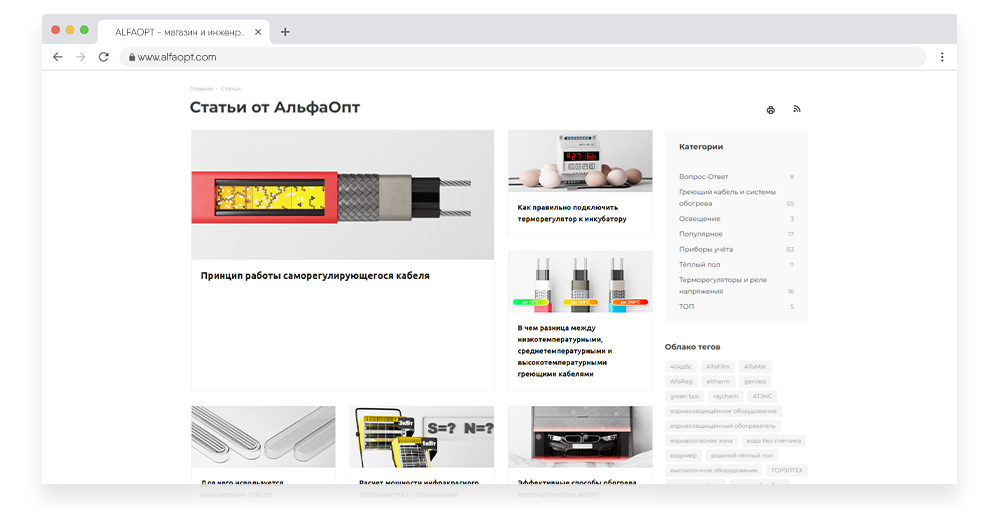Go back with browser back arrow

[57, 57]
